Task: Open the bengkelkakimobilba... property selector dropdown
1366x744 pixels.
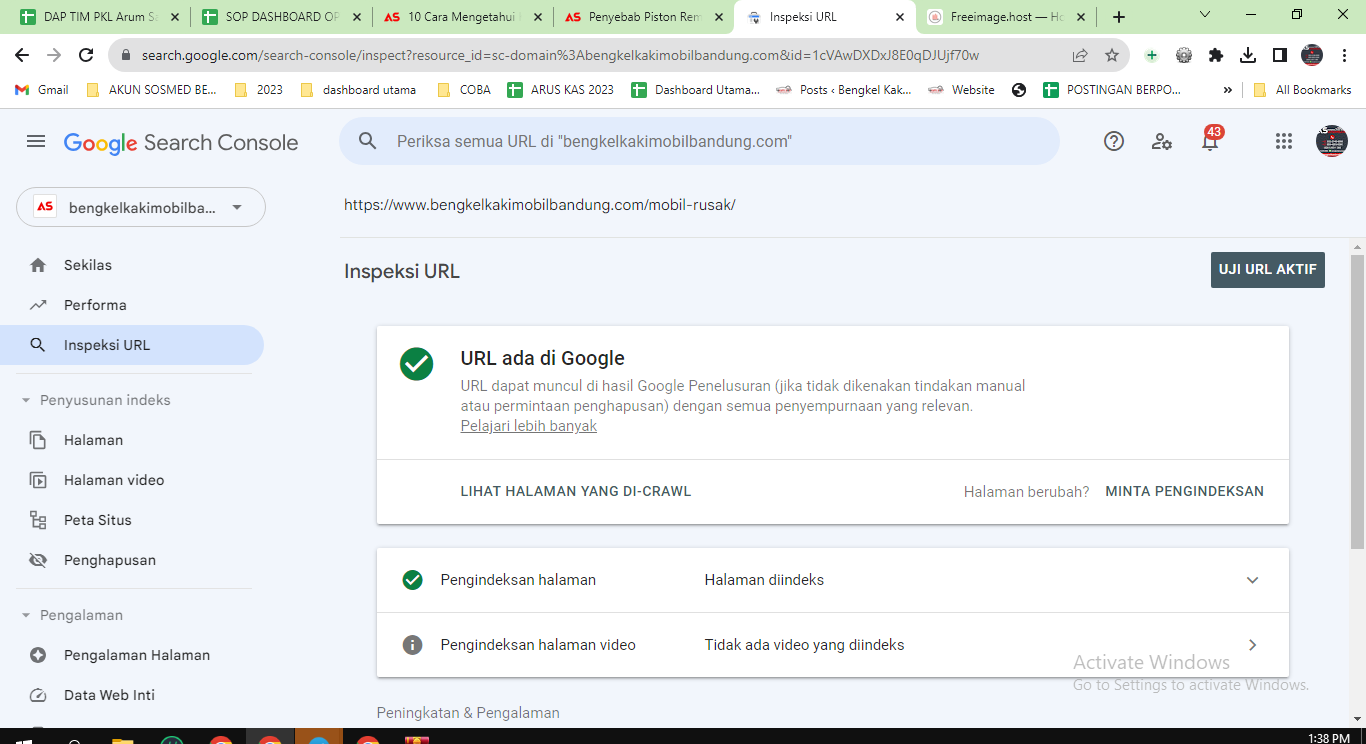Action: pos(141,207)
